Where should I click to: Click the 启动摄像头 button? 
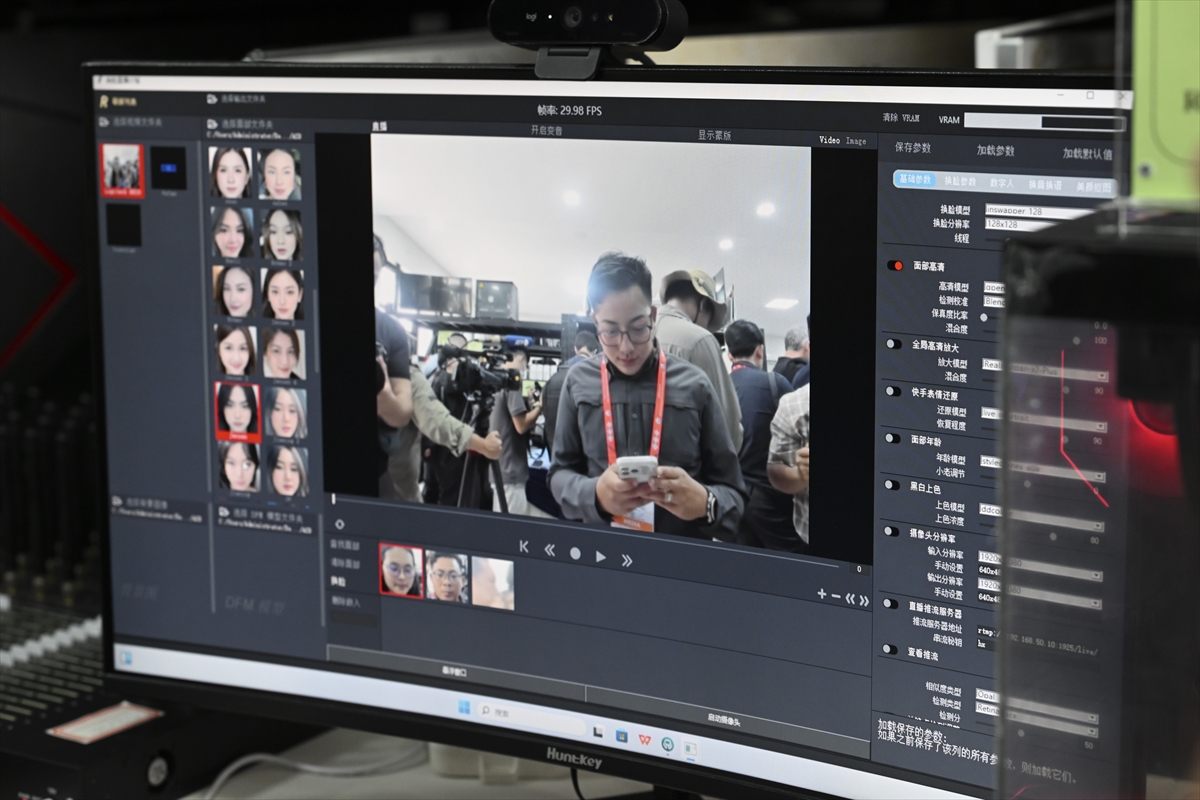click(x=724, y=720)
